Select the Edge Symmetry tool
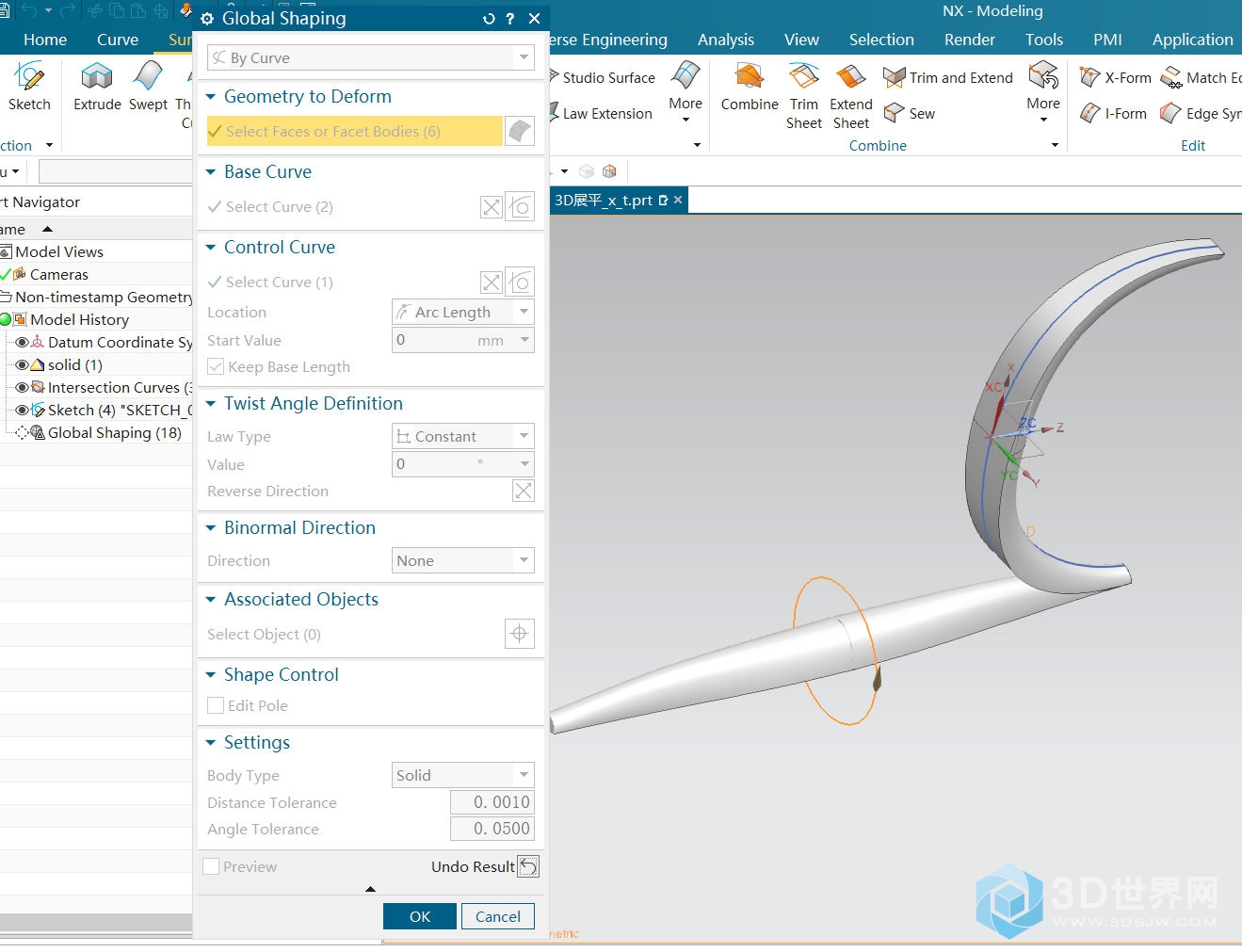Screen dimensions: 1242x952 [1202, 113]
